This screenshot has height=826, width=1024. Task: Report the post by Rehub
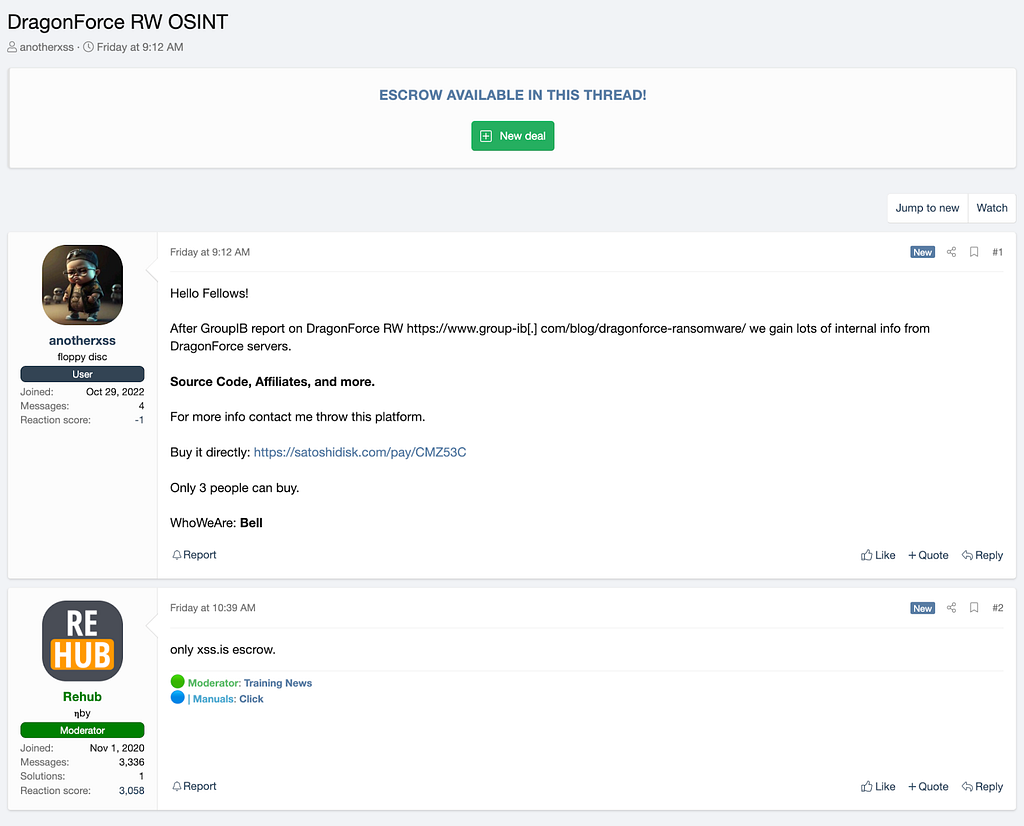[x=194, y=786]
